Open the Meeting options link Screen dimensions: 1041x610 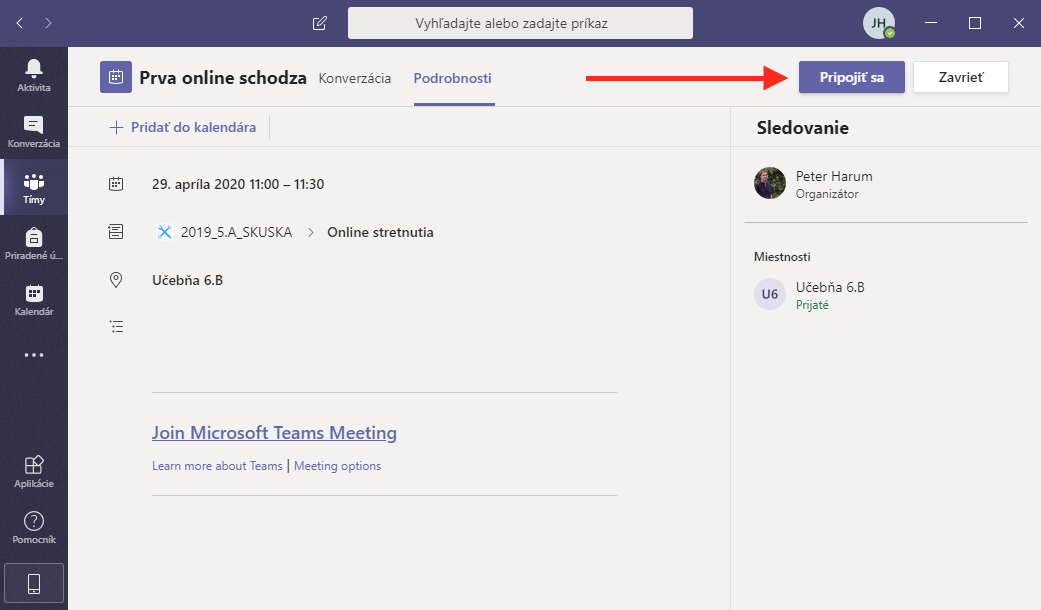pos(337,466)
